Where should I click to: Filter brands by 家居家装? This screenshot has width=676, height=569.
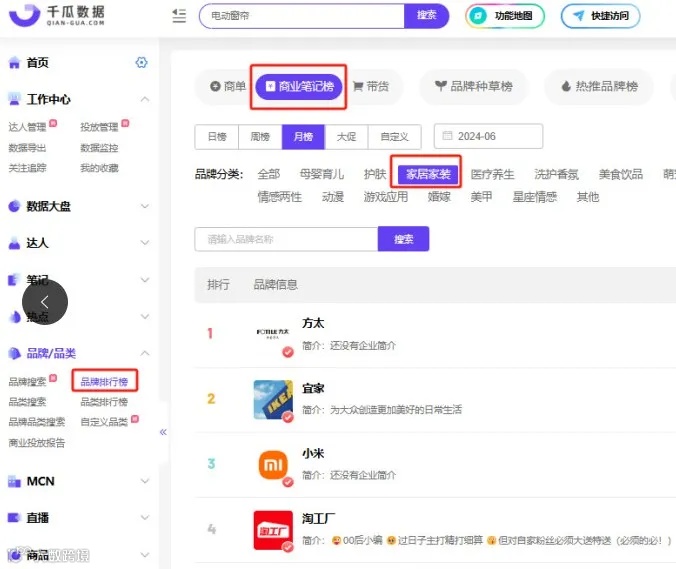point(428,174)
